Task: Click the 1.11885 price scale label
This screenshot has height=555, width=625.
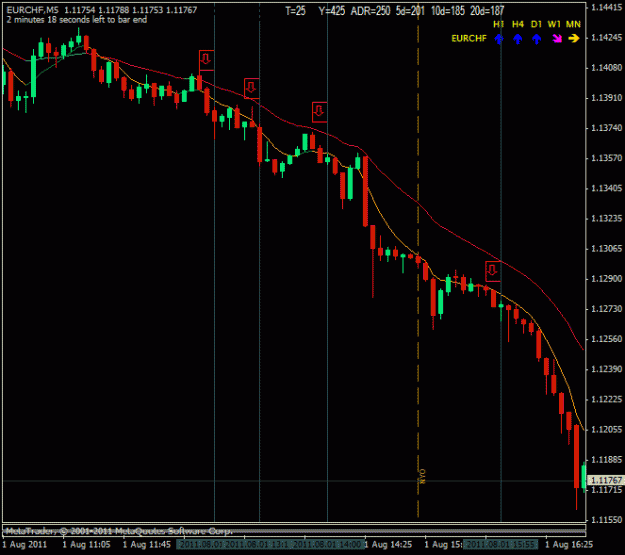Action: click(x=606, y=460)
